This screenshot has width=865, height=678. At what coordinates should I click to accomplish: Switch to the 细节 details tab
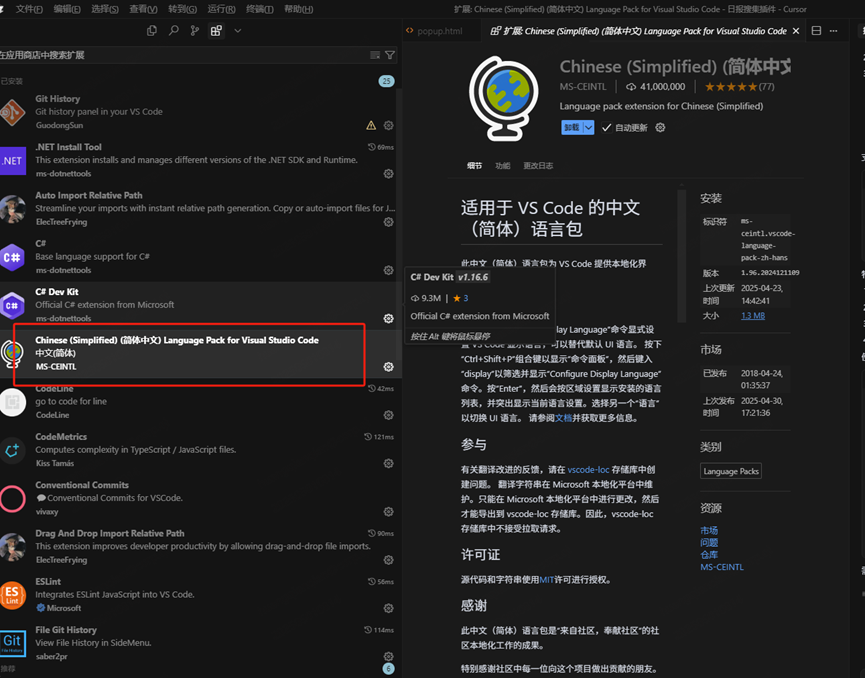coord(474,166)
